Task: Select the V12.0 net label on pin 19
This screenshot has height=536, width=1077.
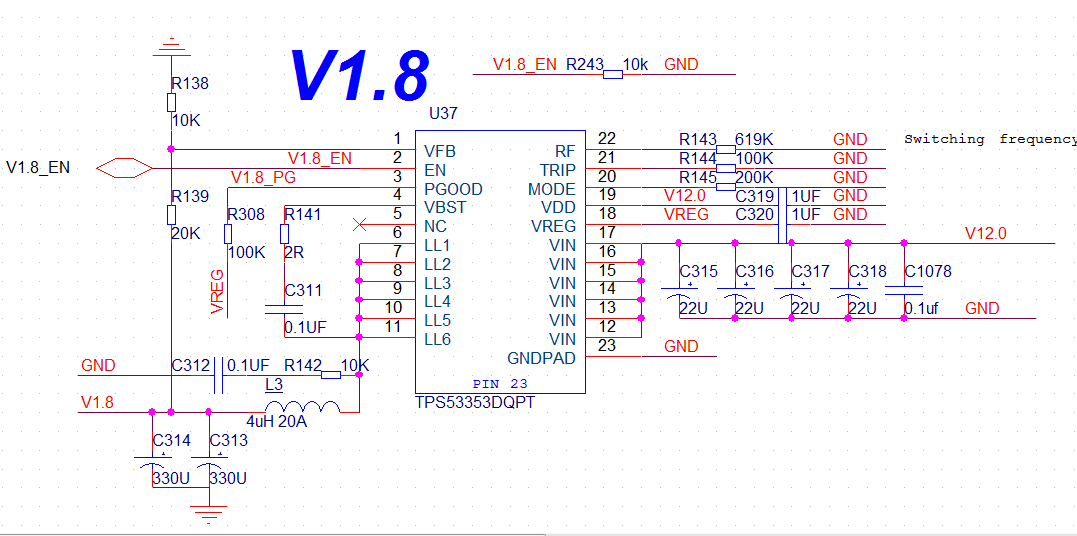Action: (685, 196)
